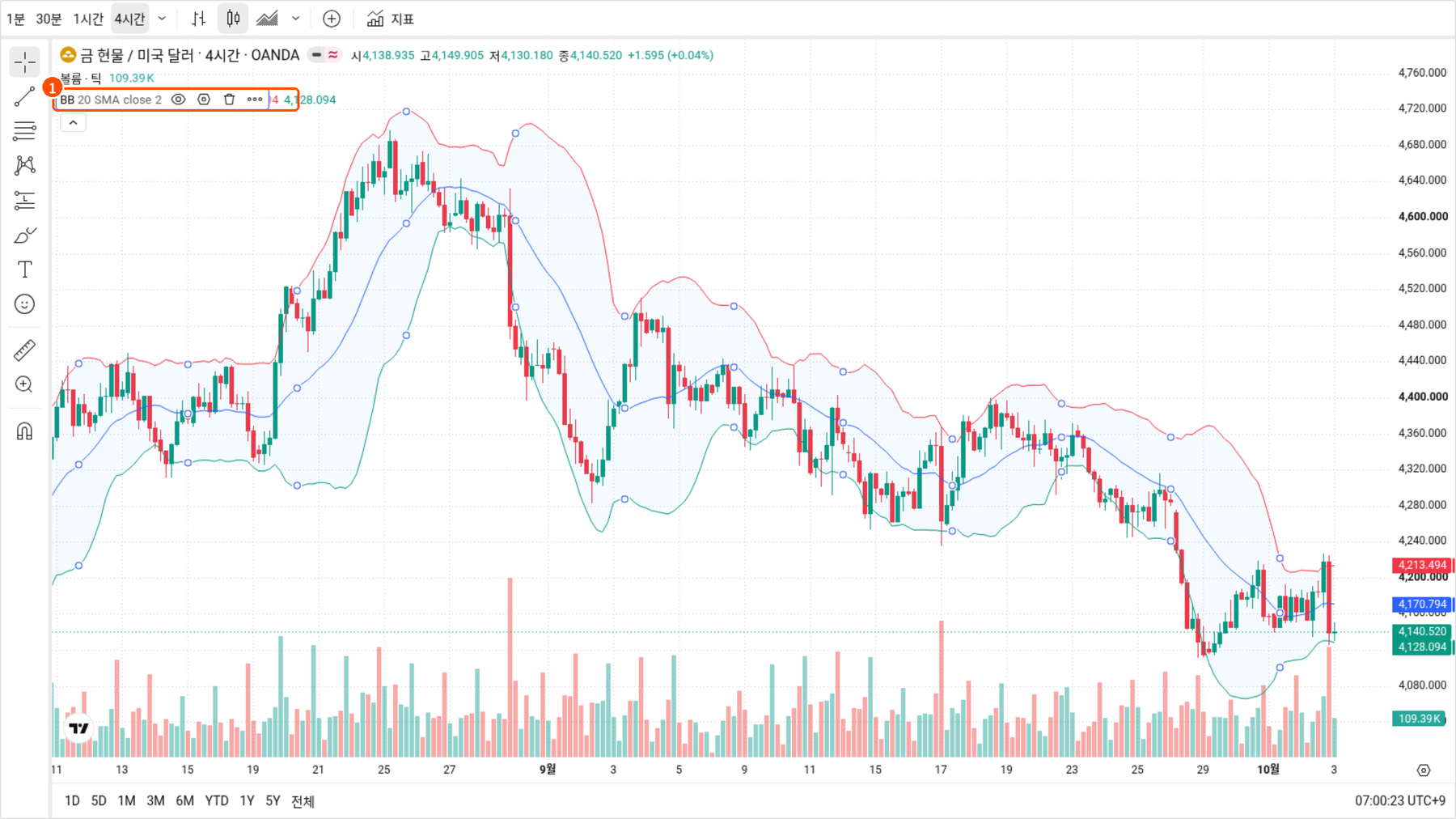
Task: Click the BB 20 SMA close 2 label
Action: click(x=111, y=100)
